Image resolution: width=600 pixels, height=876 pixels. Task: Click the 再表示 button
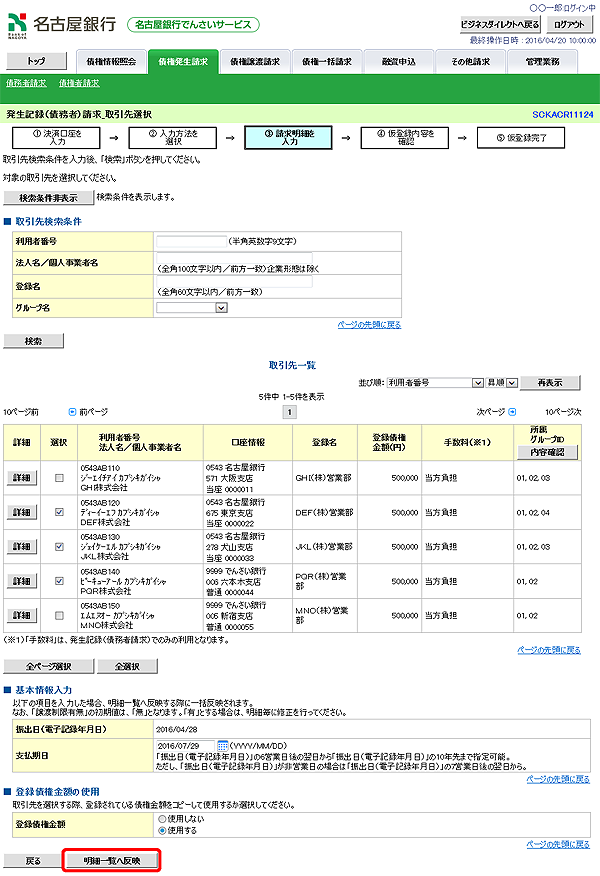(550, 383)
